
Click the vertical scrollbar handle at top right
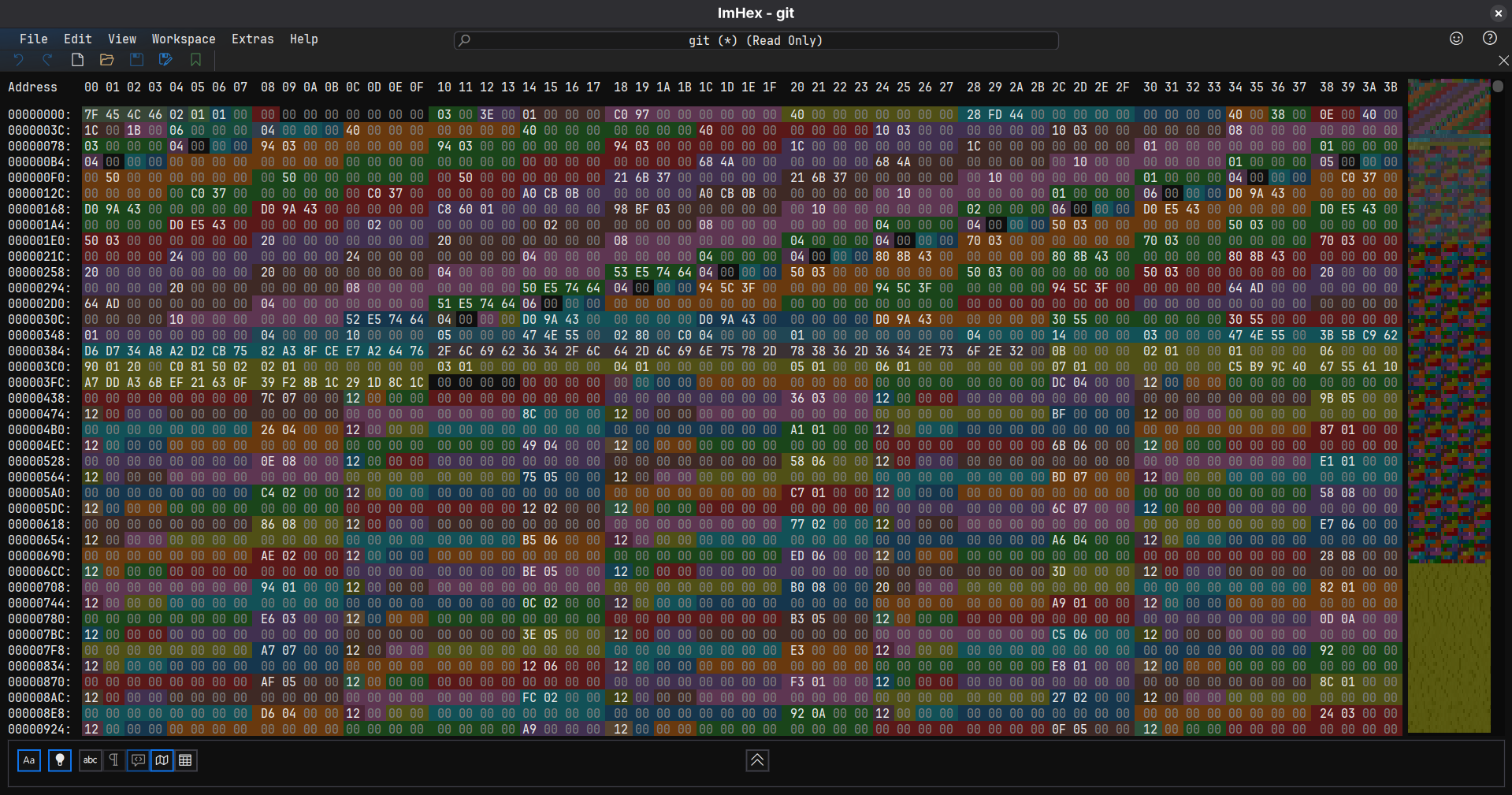tap(1498, 86)
